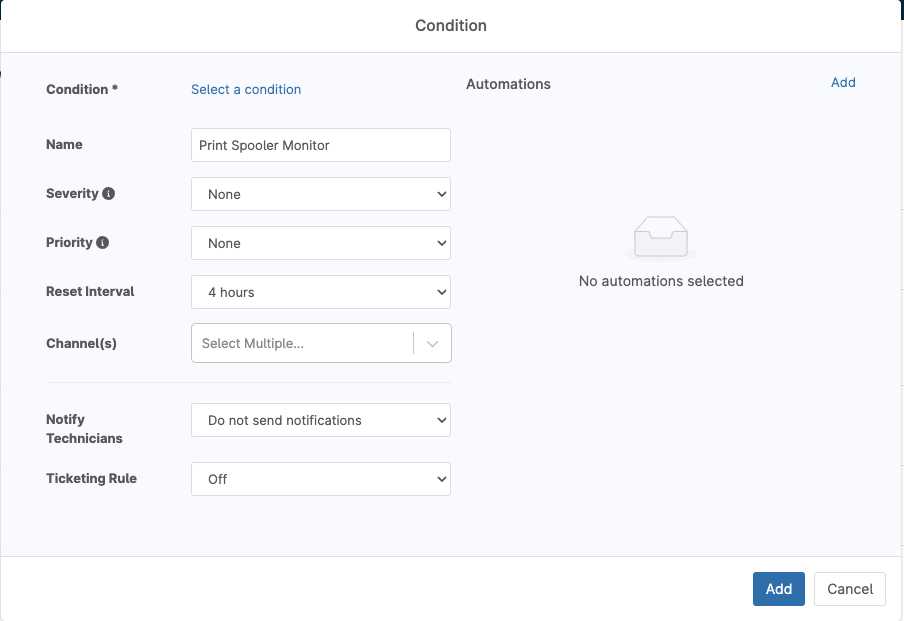Screen dimensions: 904x621
Task: Click the Reset Interval dropdown arrow
Action: 438,292
